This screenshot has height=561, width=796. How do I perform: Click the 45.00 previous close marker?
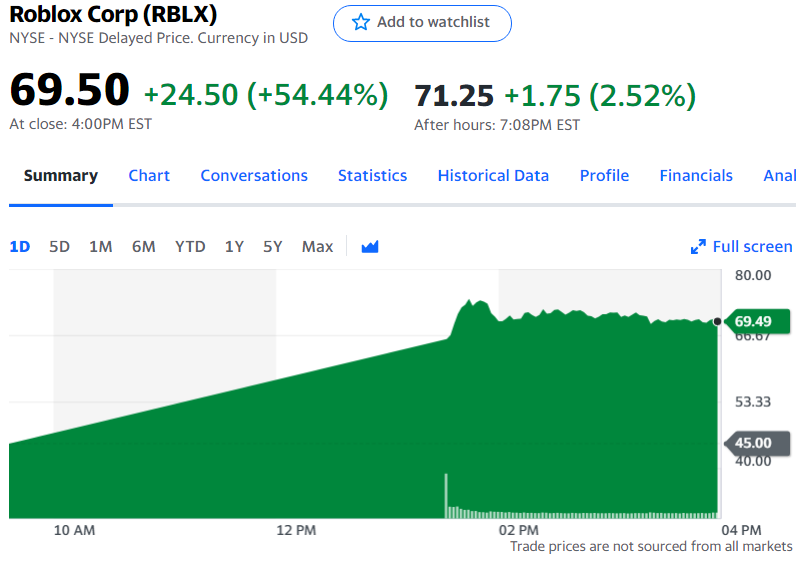tap(756, 443)
